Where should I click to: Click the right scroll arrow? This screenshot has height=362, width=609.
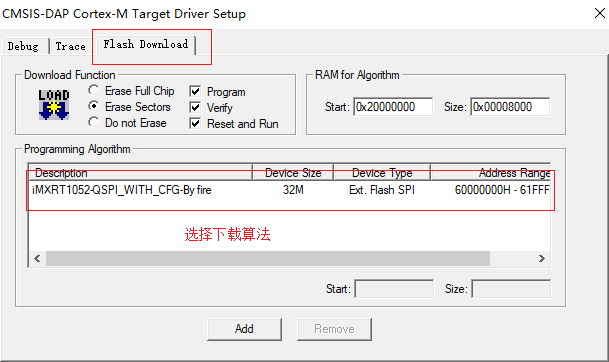542,259
